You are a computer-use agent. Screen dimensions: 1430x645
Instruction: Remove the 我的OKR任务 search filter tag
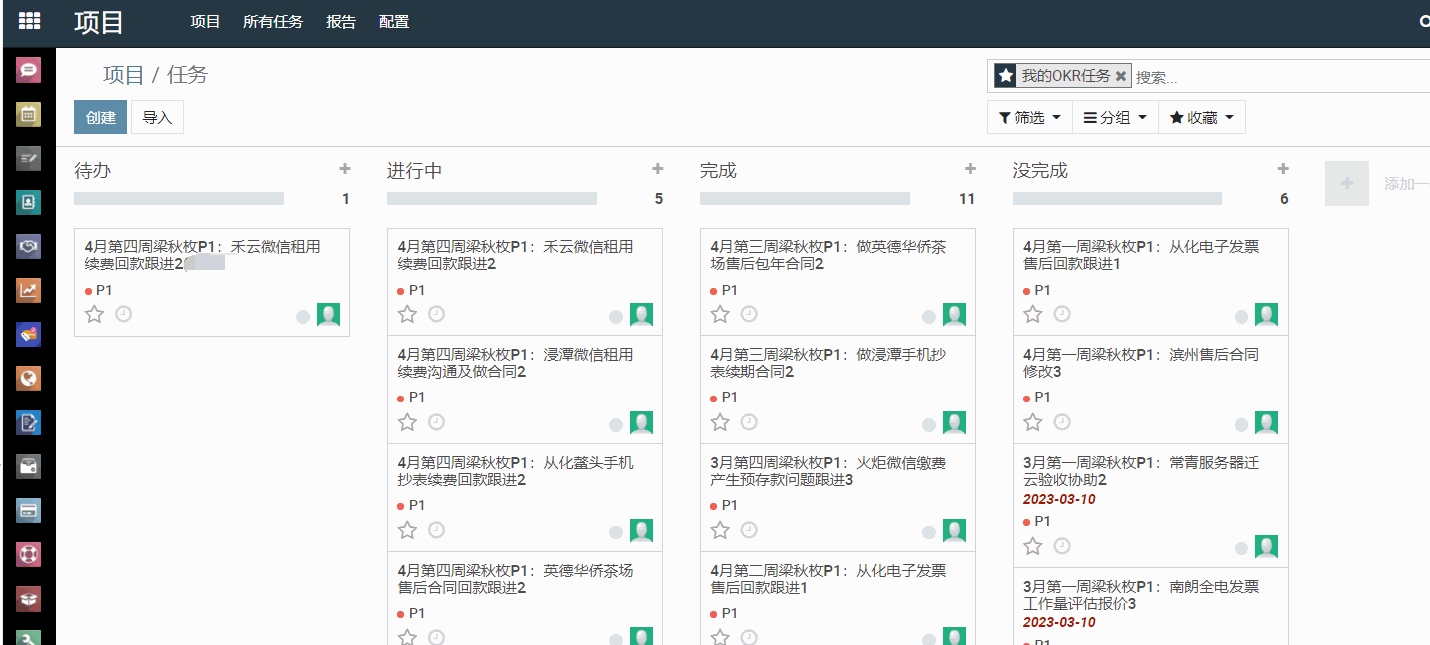point(1121,76)
